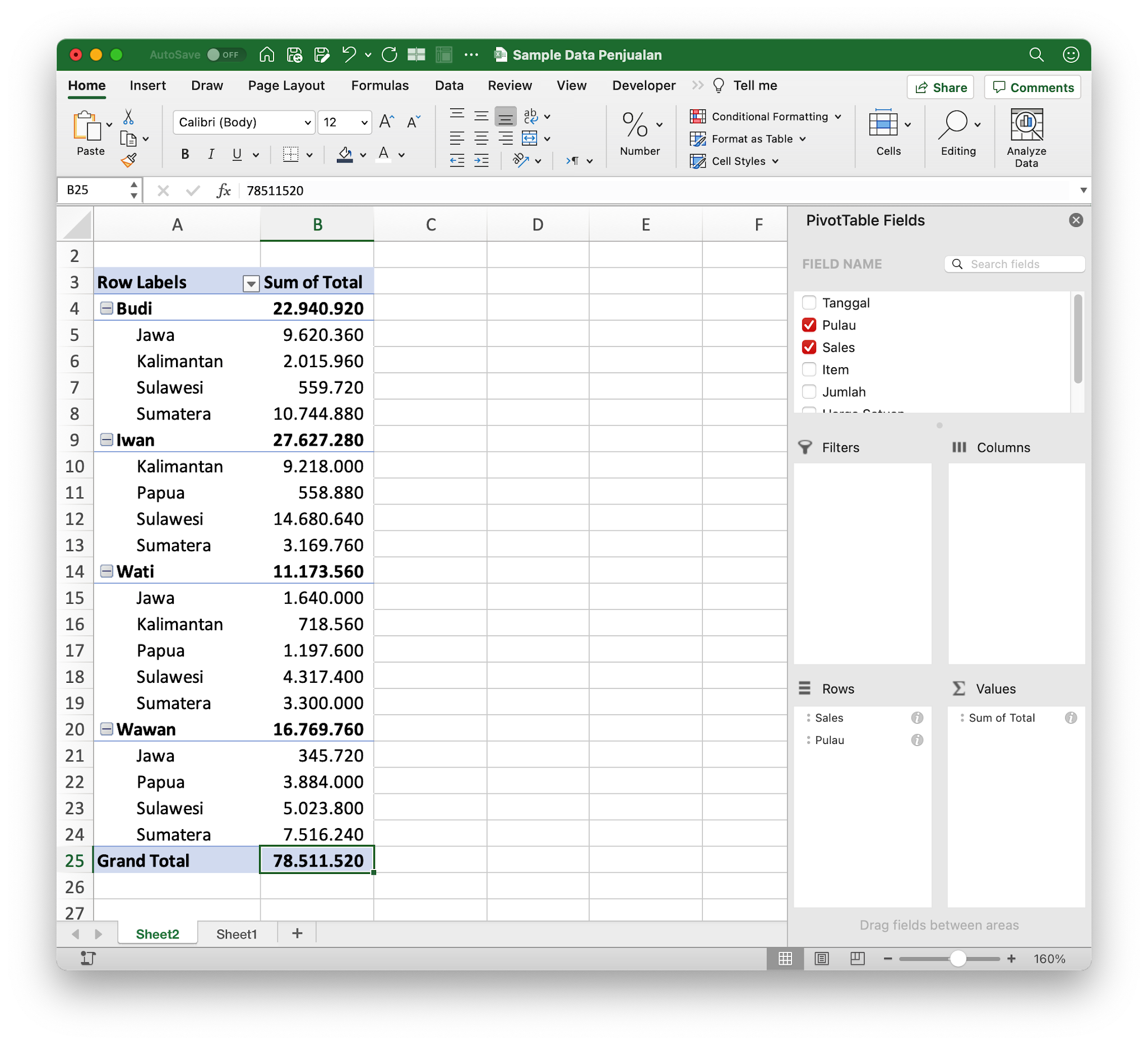Click the Format Painter brush icon
Screen dimensions: 1148x1045
pos(129,160)
